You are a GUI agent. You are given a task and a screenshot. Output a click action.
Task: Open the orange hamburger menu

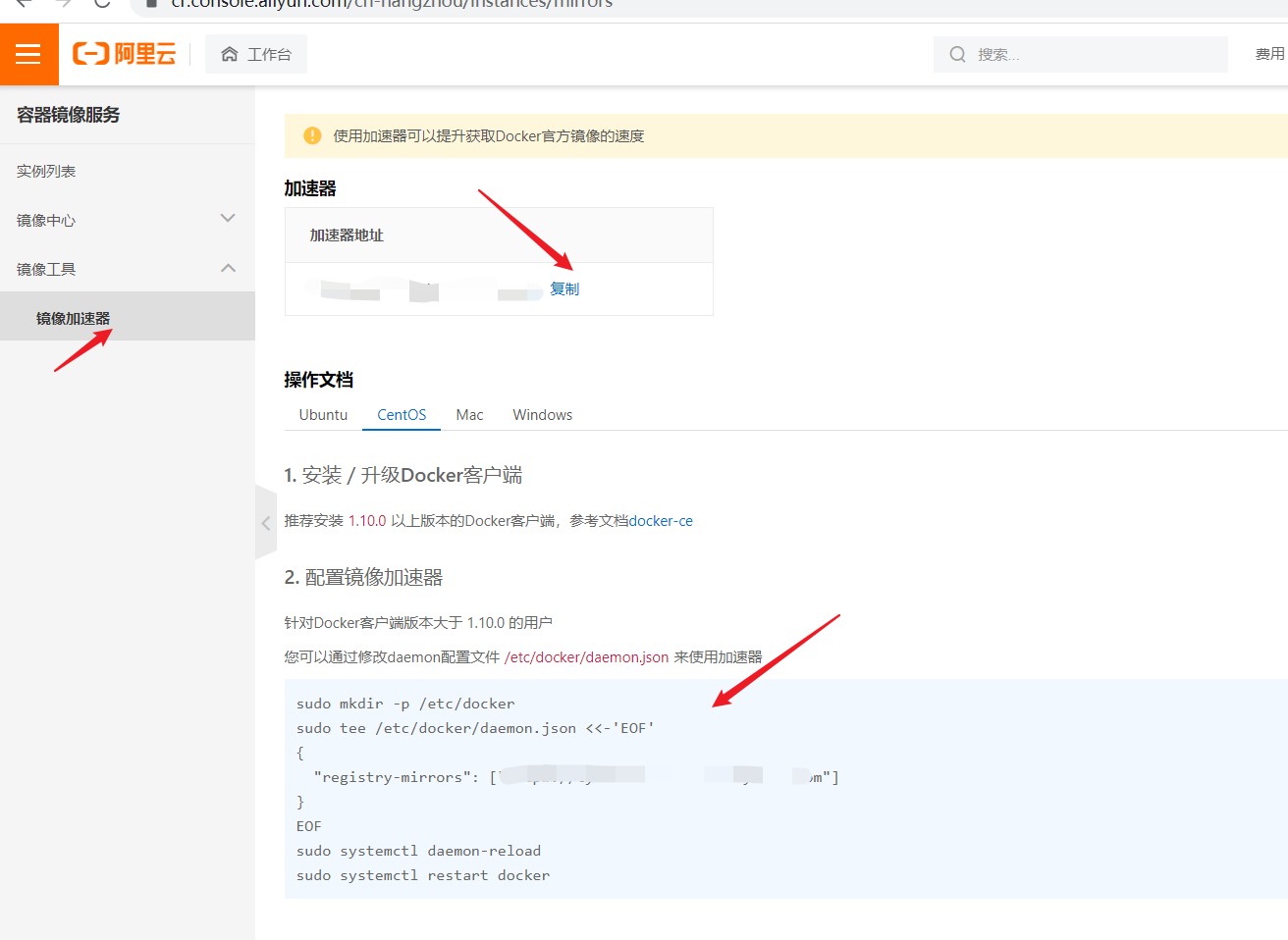pos(28,54)
